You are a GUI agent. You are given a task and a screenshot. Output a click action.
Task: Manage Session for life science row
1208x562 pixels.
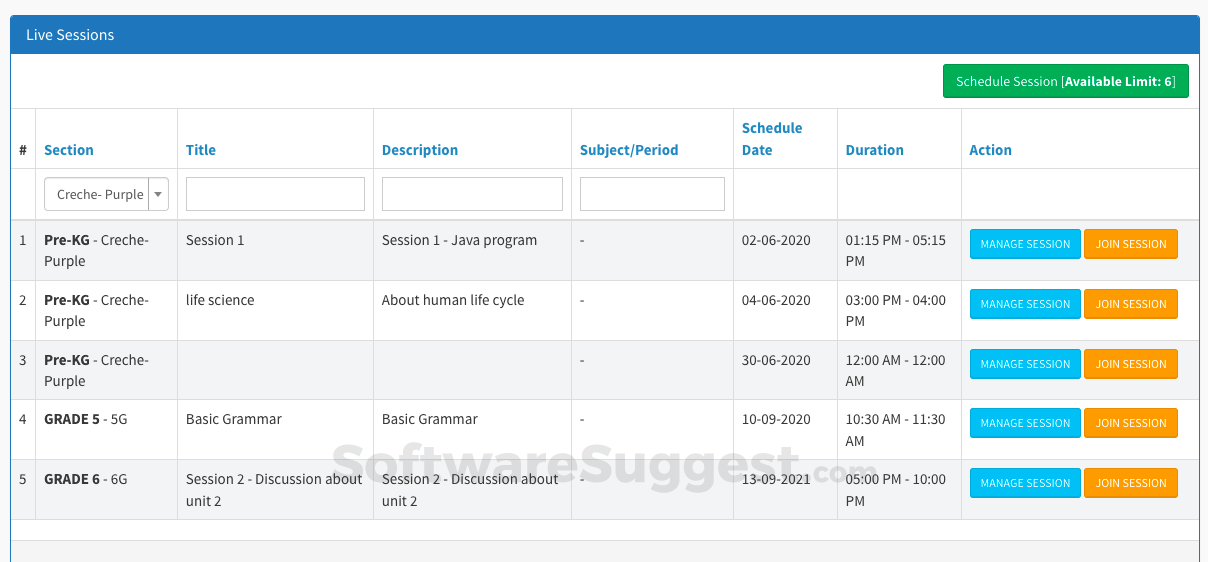click(x=1025, y=304)
